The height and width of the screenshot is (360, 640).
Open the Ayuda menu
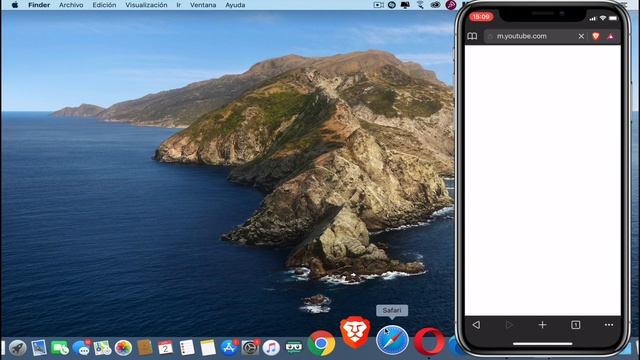pyautogui.click(x=235, y=5)
